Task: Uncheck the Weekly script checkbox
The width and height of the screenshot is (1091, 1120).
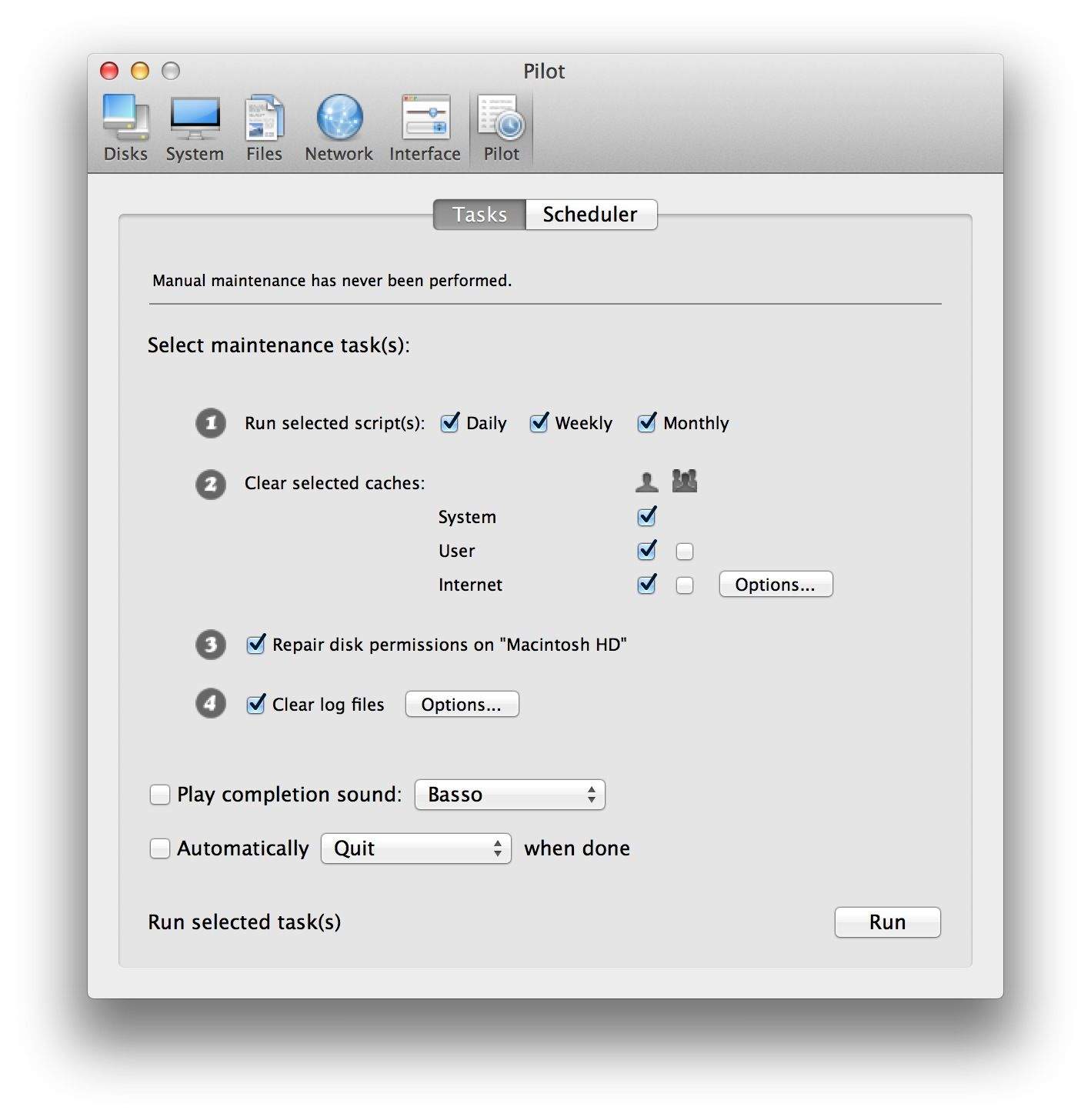Action: click(x=539, y=423)
